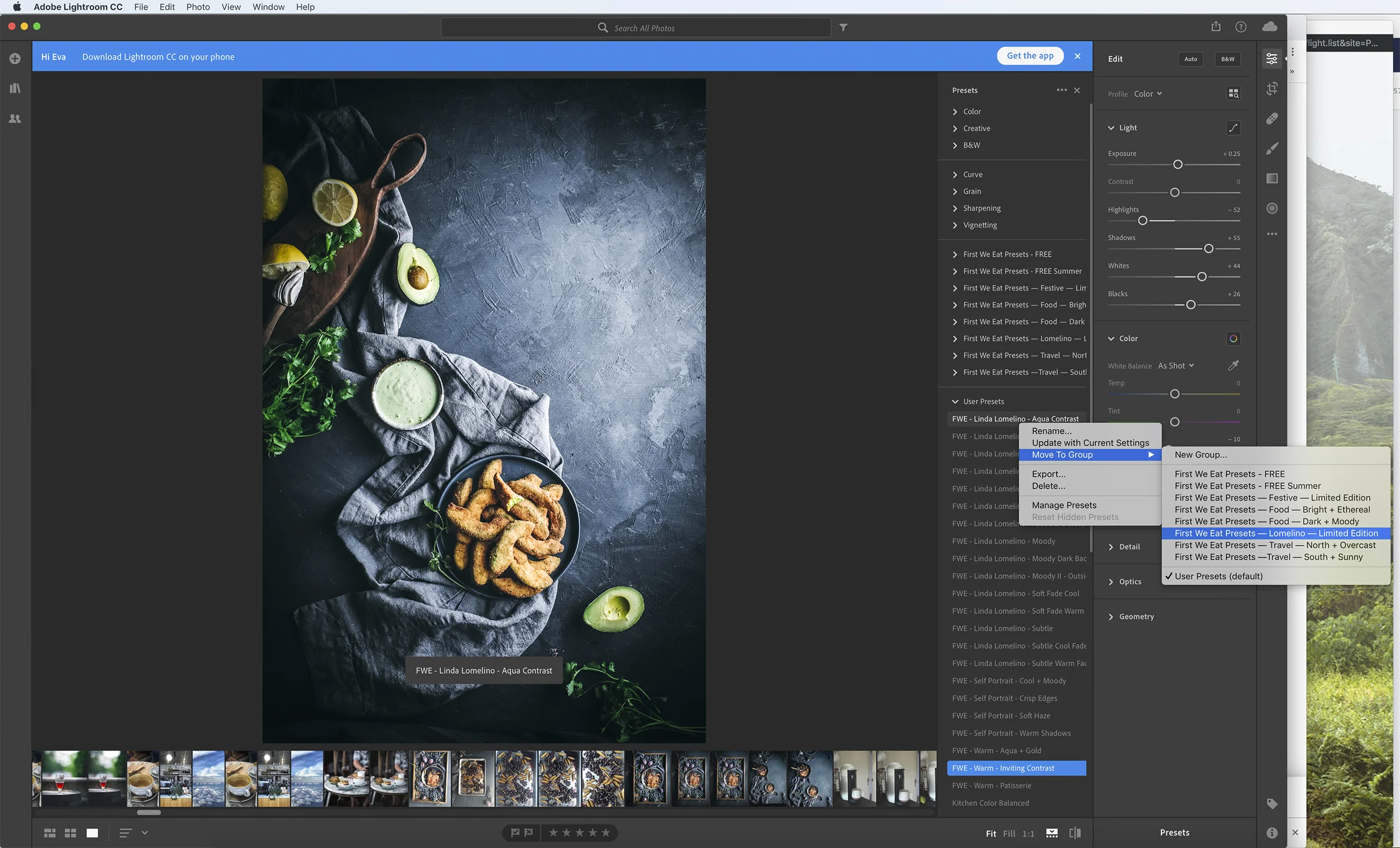Click the cloud sync status icon
The width and height of the screenshot is (1400, 848).
point(1270,27)
